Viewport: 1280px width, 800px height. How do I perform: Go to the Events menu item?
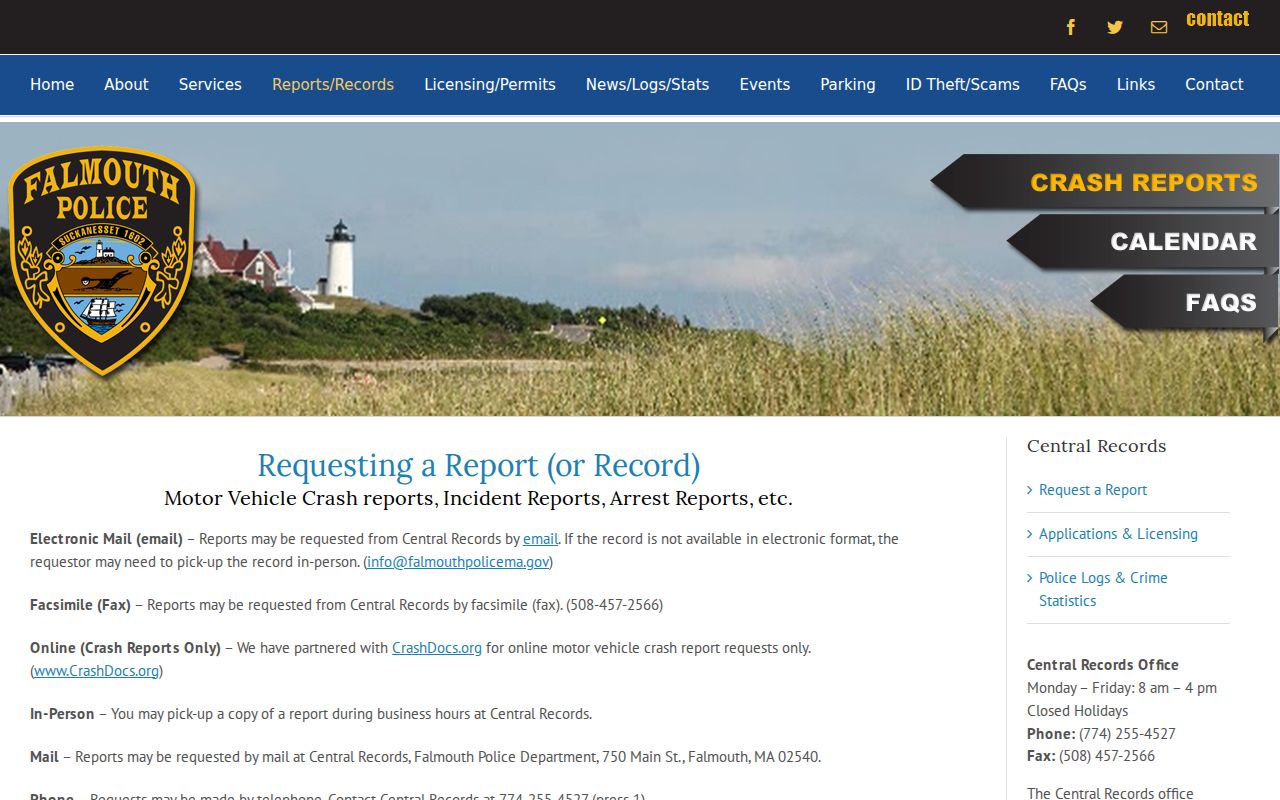click(x=765, y=85)
